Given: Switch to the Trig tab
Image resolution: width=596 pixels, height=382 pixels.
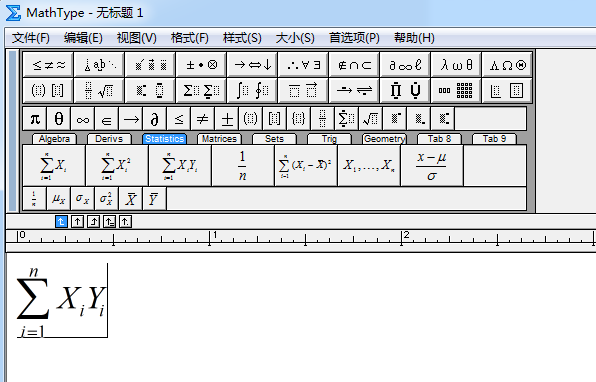Looking at the screenshot, I should [x=329, y=139].
